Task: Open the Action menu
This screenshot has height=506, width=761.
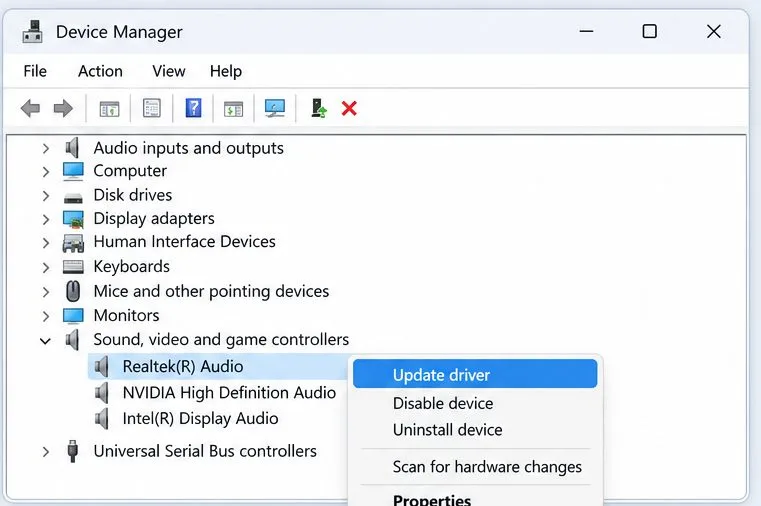Action: coord(100,71)
